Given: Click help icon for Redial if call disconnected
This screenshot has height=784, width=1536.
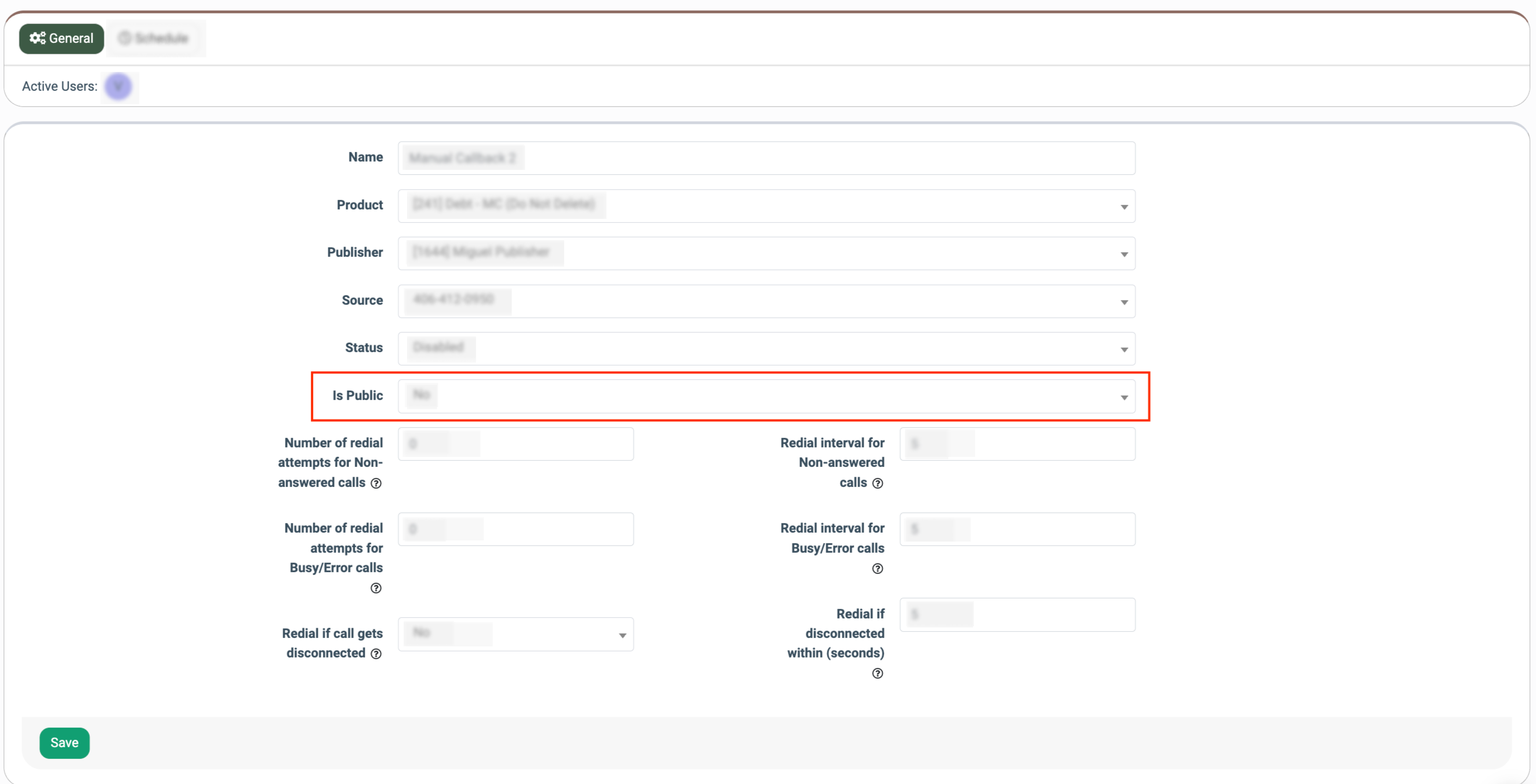Looking at the screenshot, I should [376, 654].
